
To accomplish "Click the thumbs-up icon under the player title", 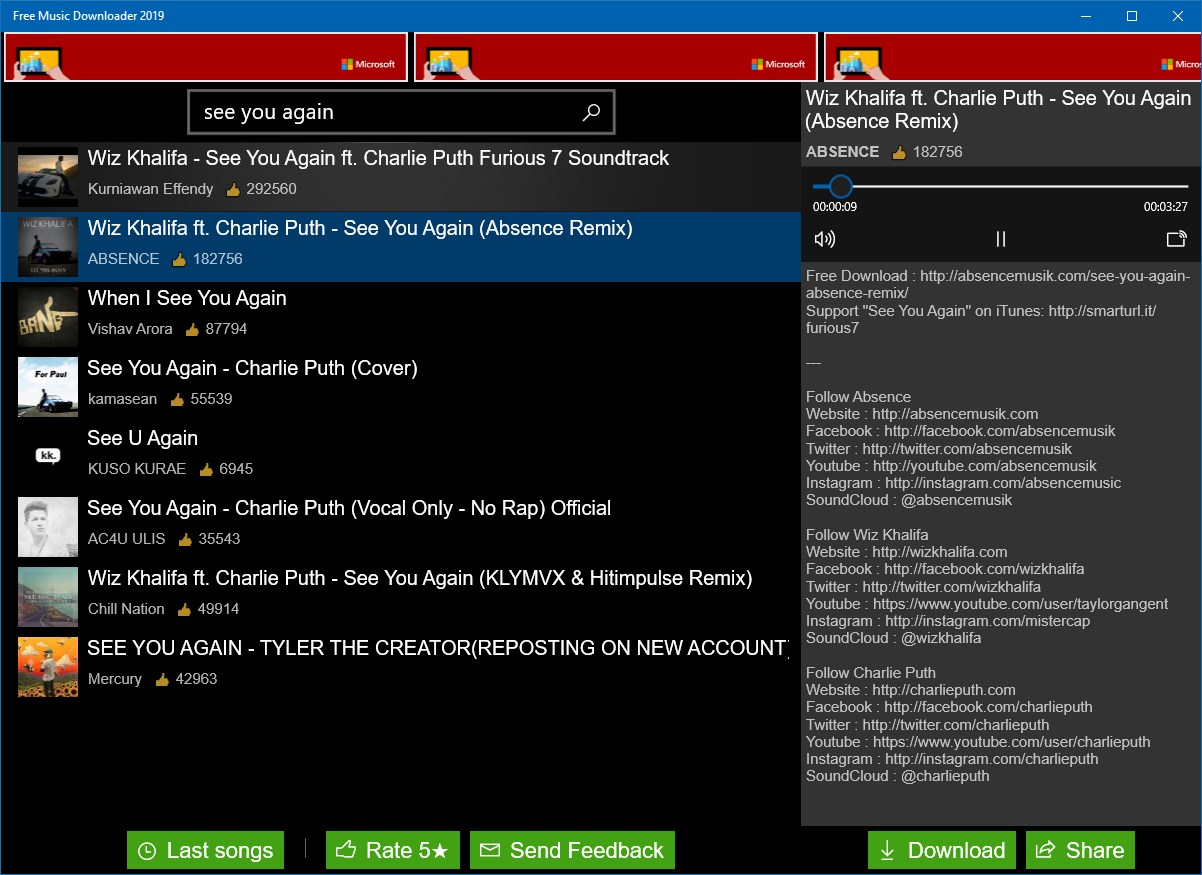I will (x=899, y=152).
